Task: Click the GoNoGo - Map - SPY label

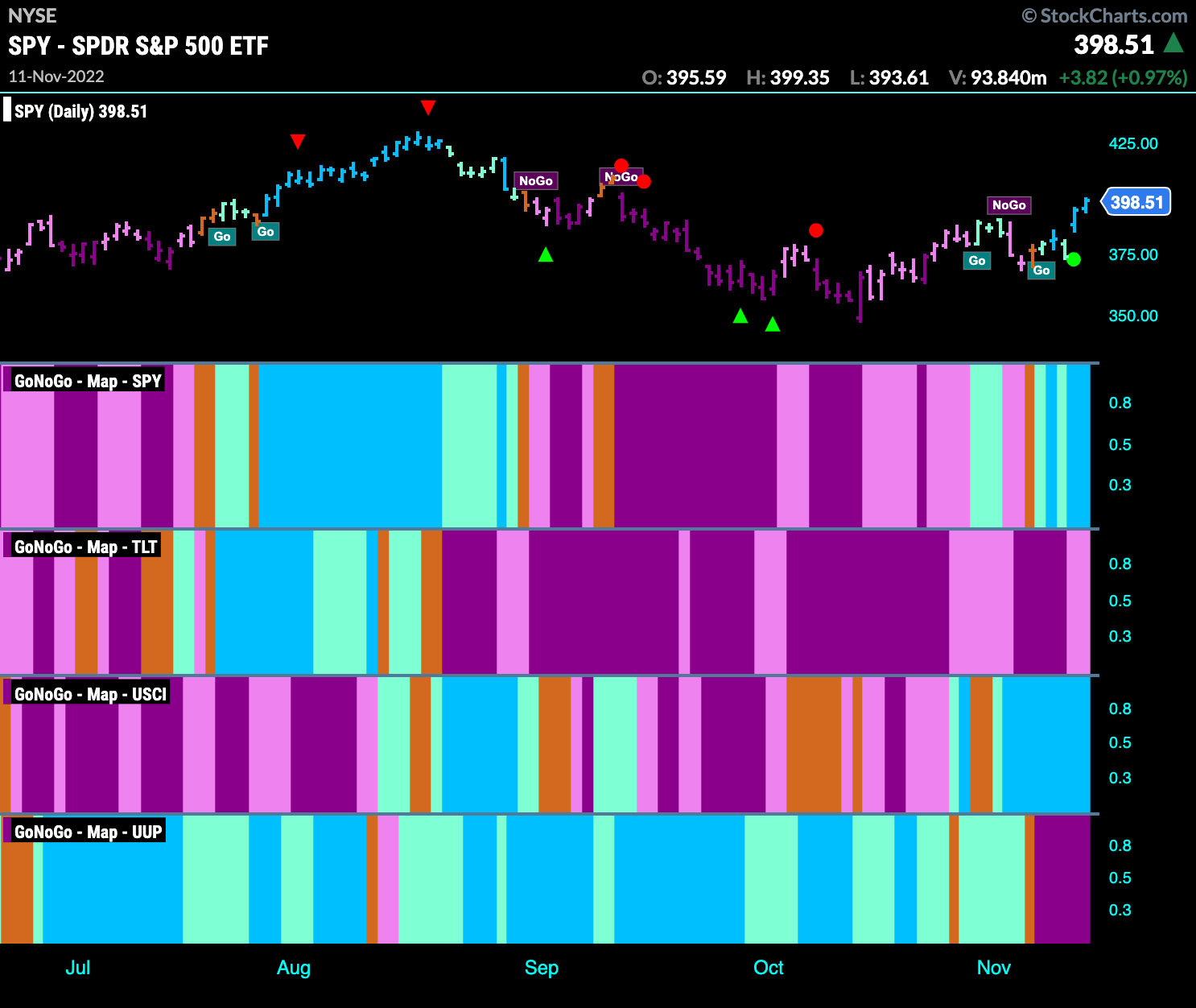Action: pos(89,381)
